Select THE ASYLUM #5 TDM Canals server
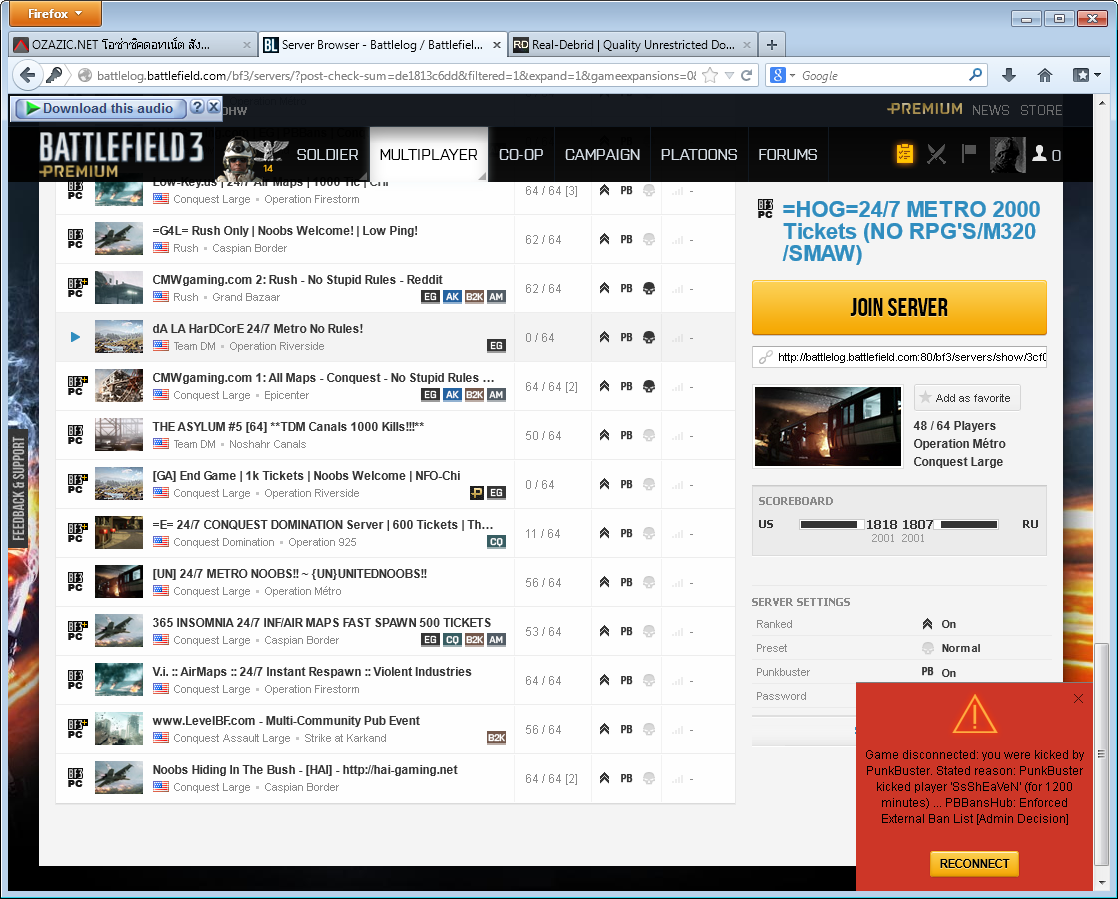 click(395, 436)
